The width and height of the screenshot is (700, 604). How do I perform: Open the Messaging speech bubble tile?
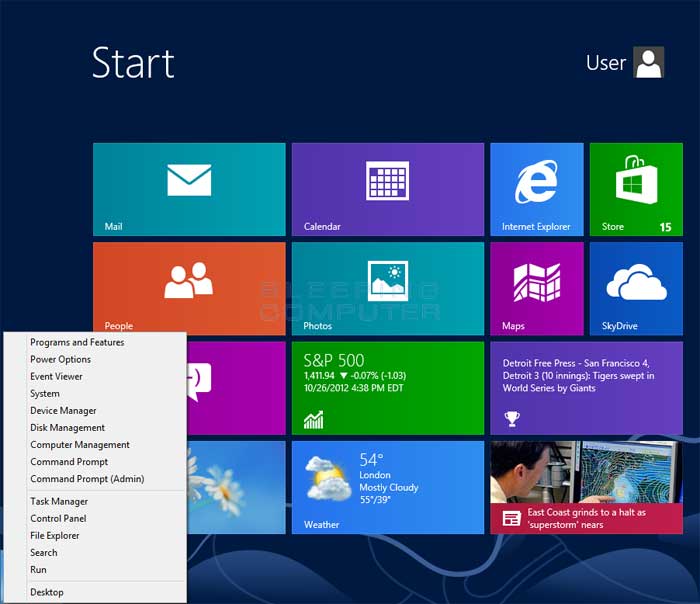[x=236, y=388]
